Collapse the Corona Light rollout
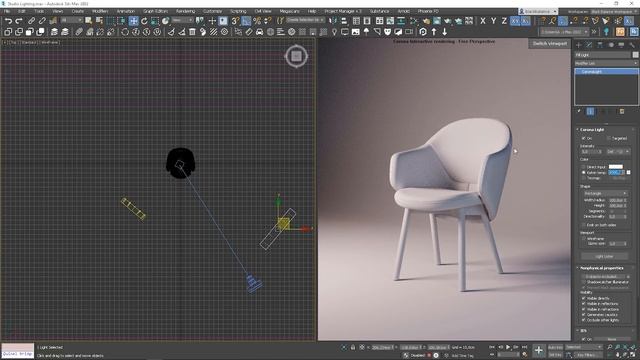Viewport: 640px width, 360px height. click(x=592, y=129)
